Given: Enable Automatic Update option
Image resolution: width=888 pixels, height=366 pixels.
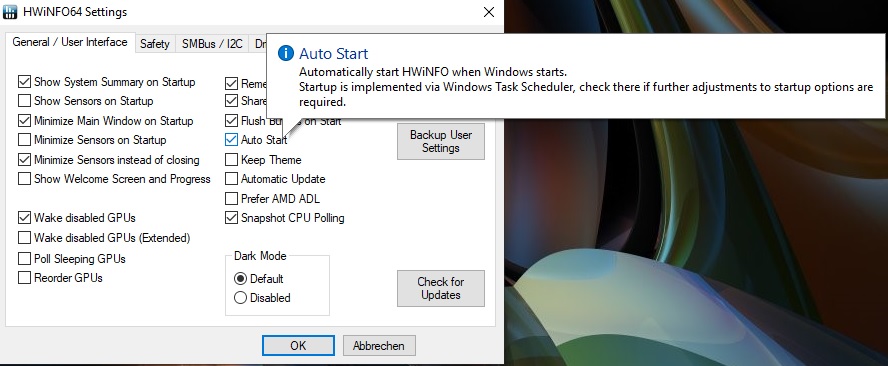Looking at the screenshot, I should point(231,179).
